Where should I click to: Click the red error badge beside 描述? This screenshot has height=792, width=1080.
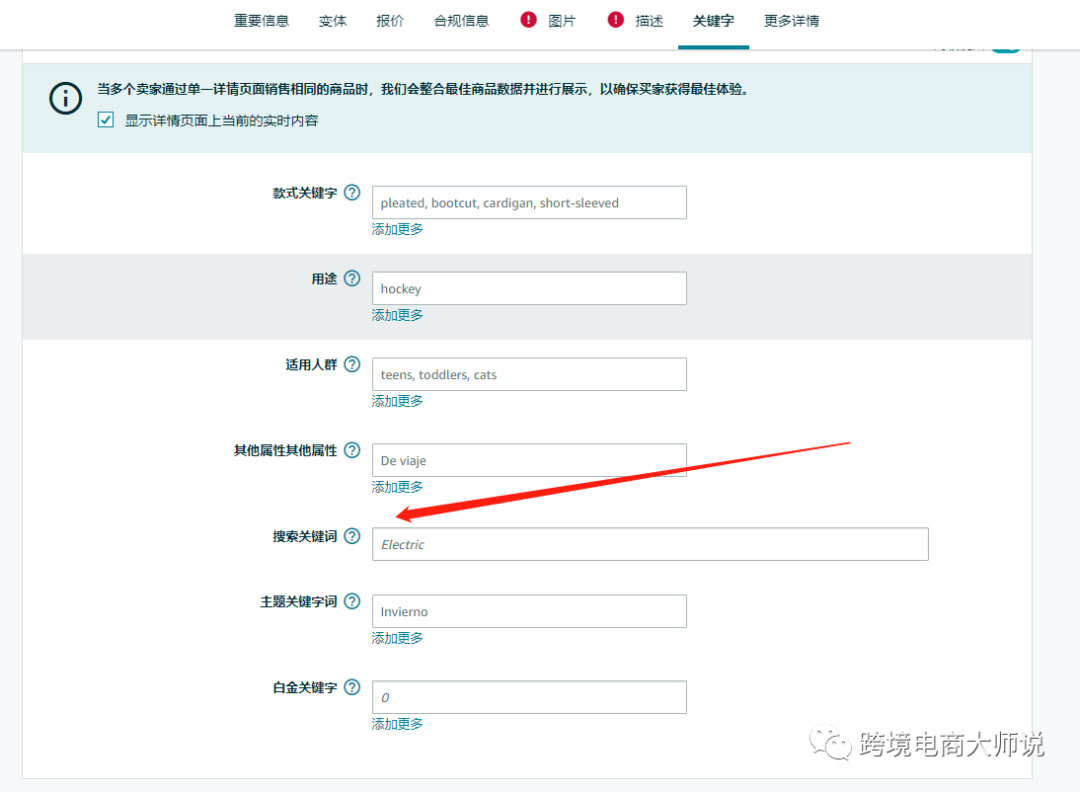[x=616, y=19]
